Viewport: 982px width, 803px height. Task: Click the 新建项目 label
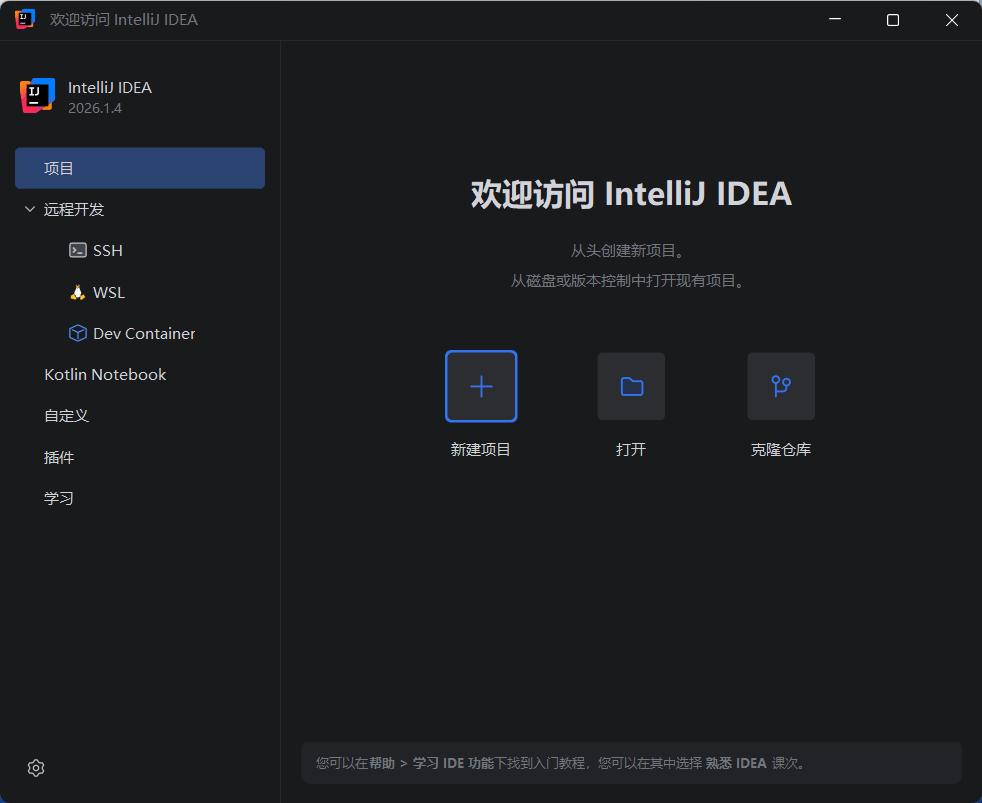click(x=480, y=450)
